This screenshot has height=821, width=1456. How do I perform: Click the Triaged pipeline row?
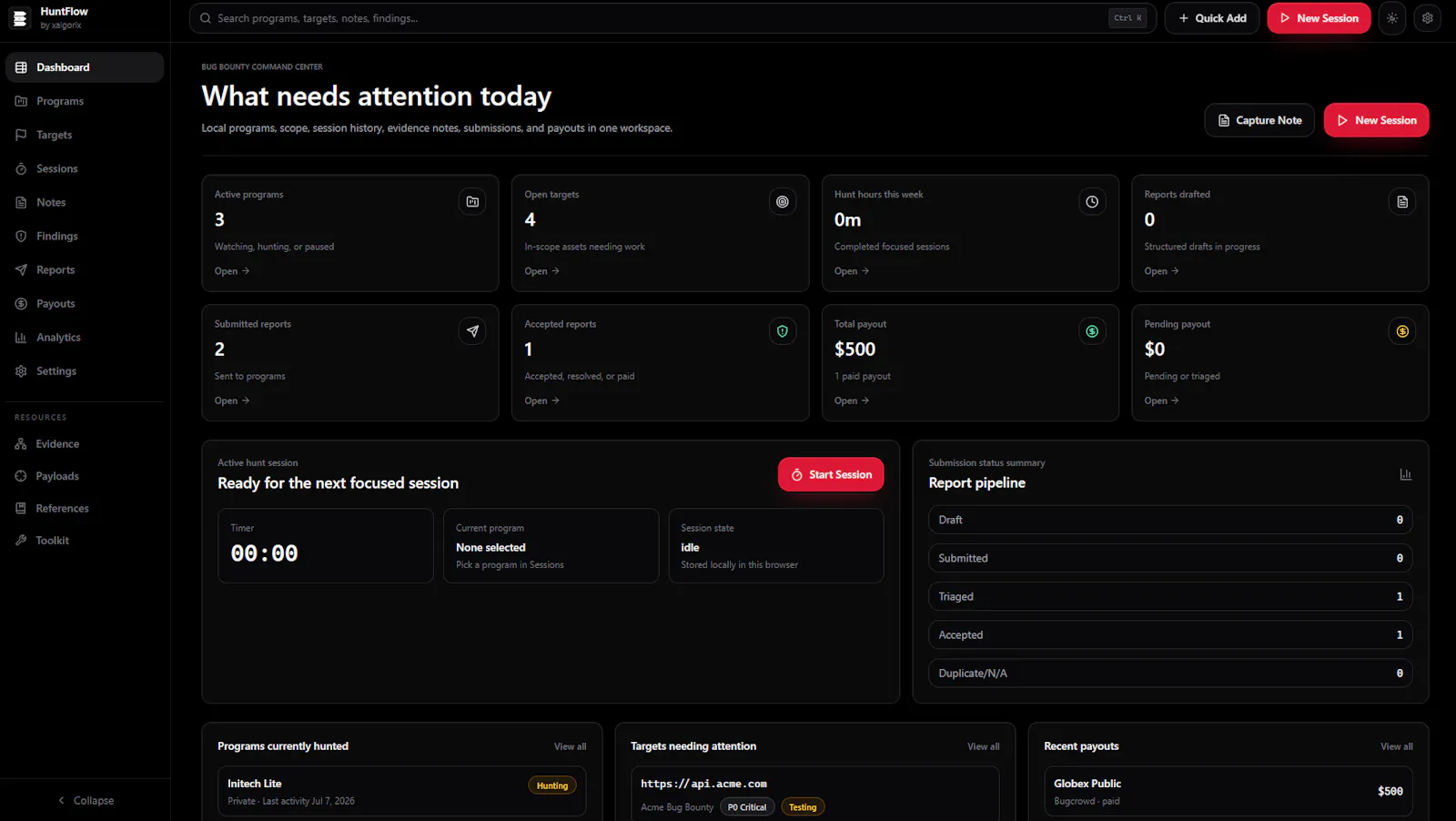(1170, 596)
